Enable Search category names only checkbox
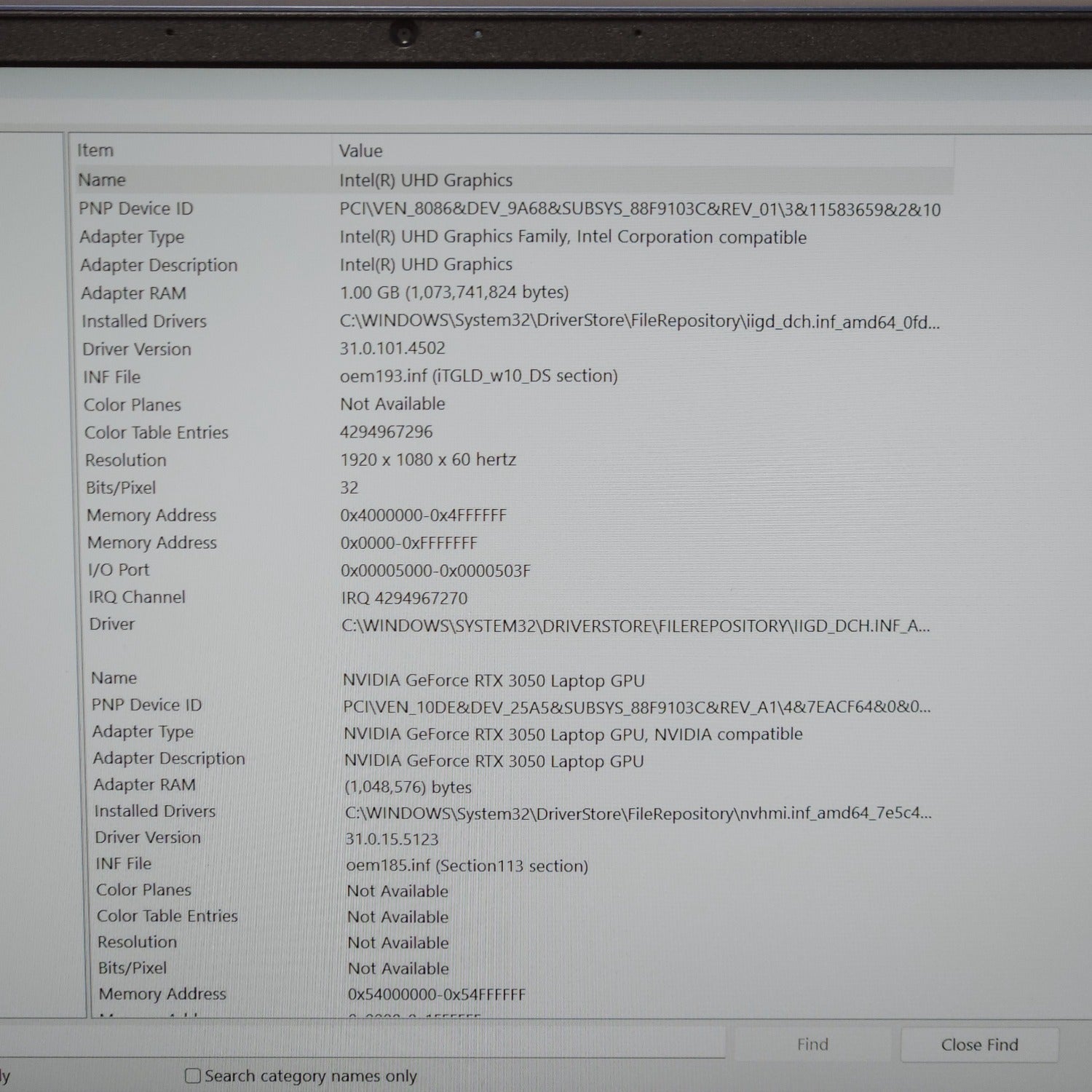This screenshot has width=1092, height=1092. (193, 1076)
